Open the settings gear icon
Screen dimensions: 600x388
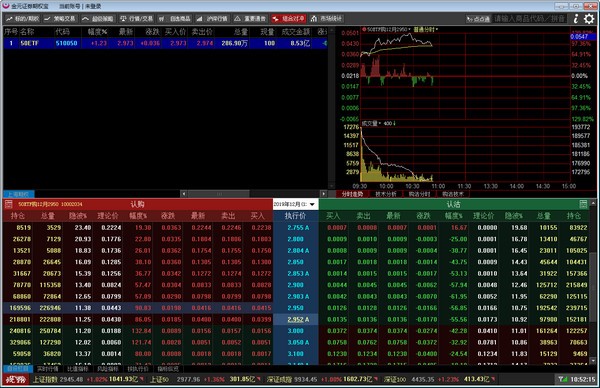(x=589, y=18)
